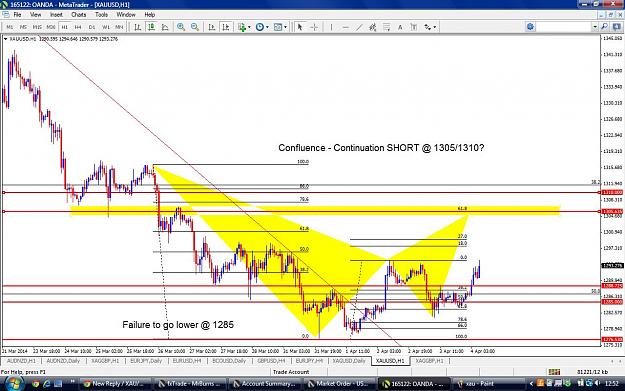Switch to line chart display

tap(165, 27)
